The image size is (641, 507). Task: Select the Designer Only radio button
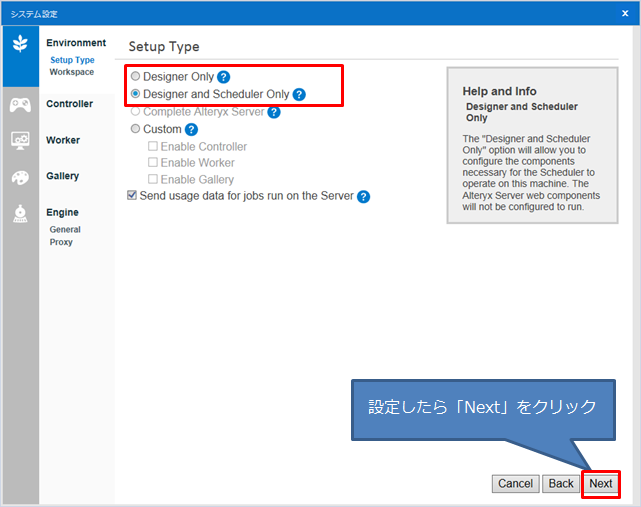(136, 77)
